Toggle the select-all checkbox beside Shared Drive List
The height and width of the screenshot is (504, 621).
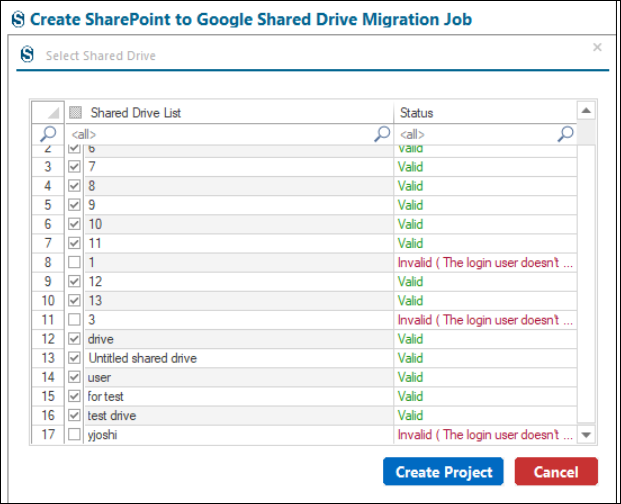[x=75, y=112]
